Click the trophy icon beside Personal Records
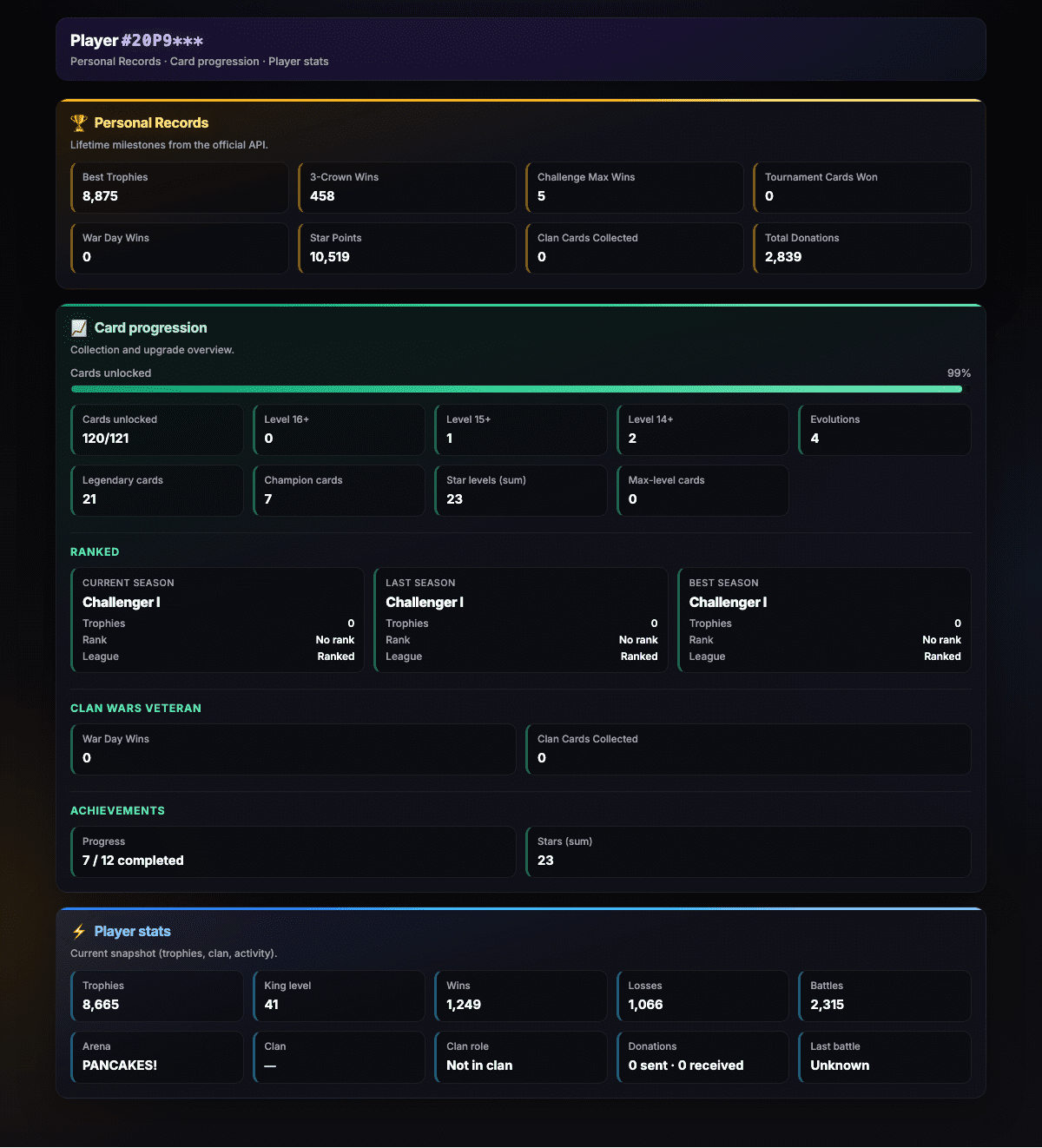 pos(79,123)
